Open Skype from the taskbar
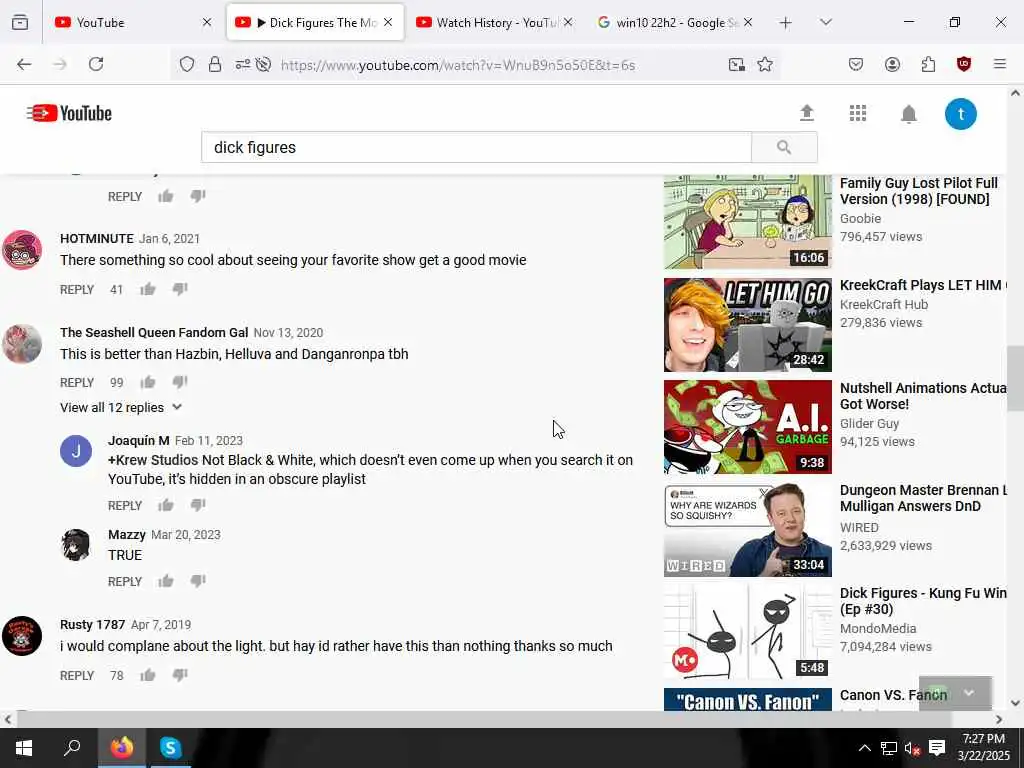This screenshot has width=1024, height=768. point(170,748)
